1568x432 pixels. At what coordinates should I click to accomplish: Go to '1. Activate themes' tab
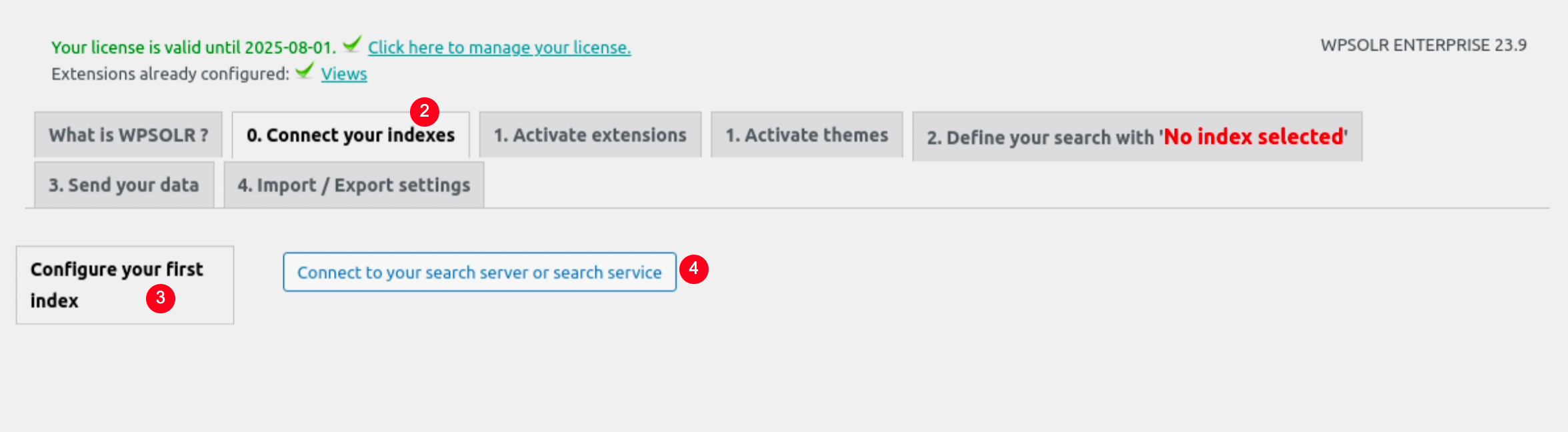coord(807,135)
